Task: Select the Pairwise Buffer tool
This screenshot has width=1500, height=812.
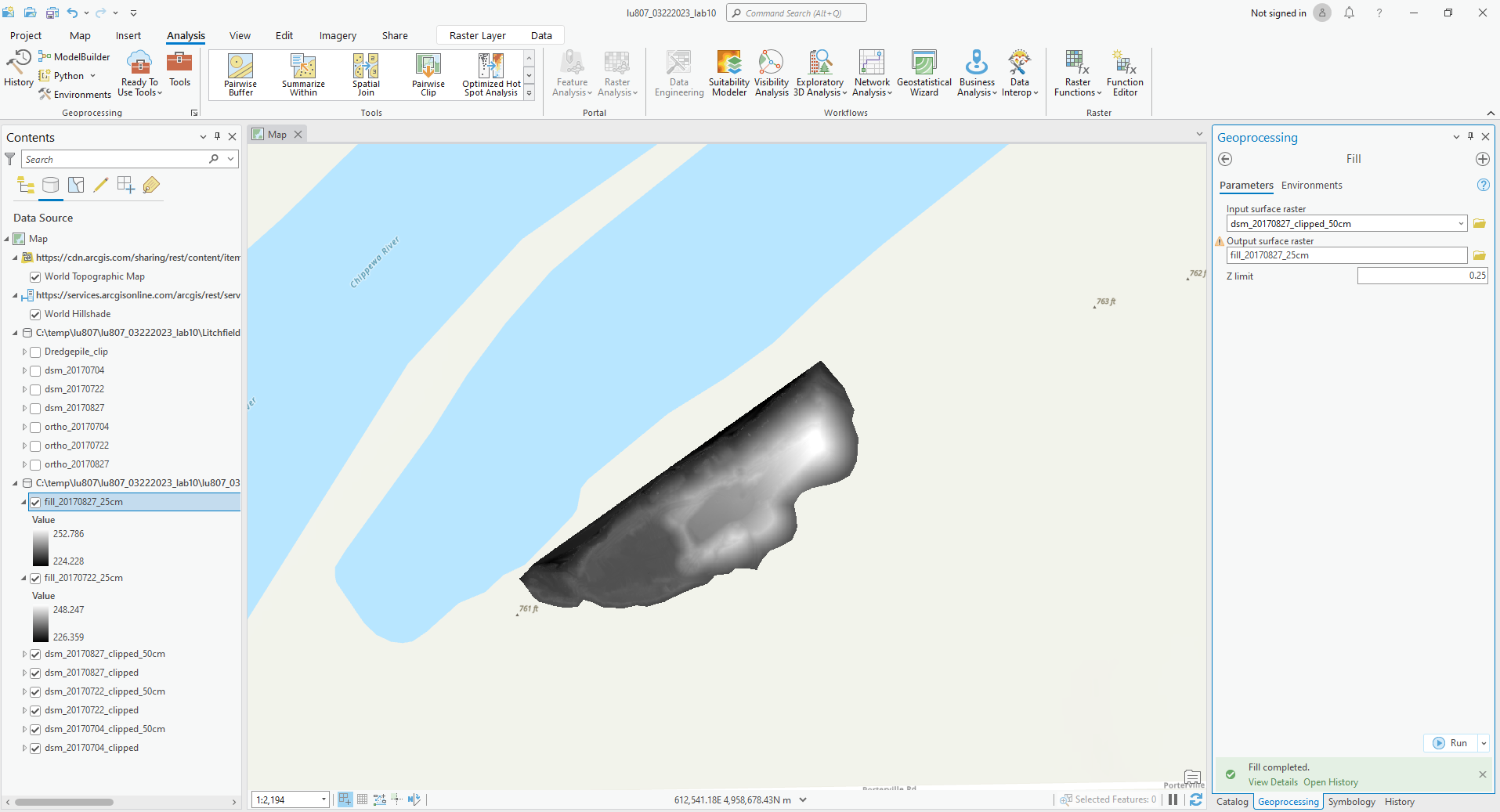Action: pyautogui.click(x=240, y=75)
